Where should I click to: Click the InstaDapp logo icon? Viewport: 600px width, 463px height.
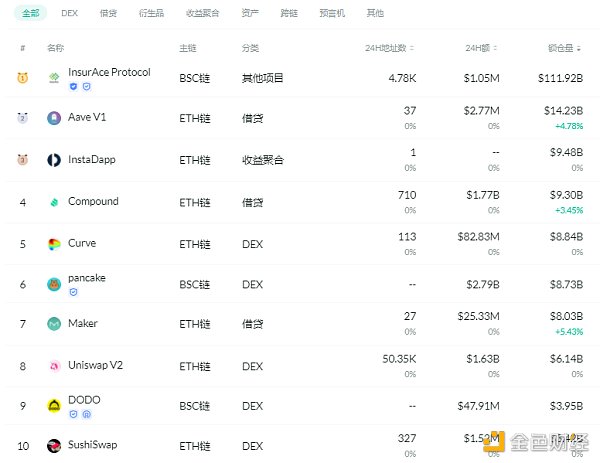pyautogui.click(x=54, y=160)
